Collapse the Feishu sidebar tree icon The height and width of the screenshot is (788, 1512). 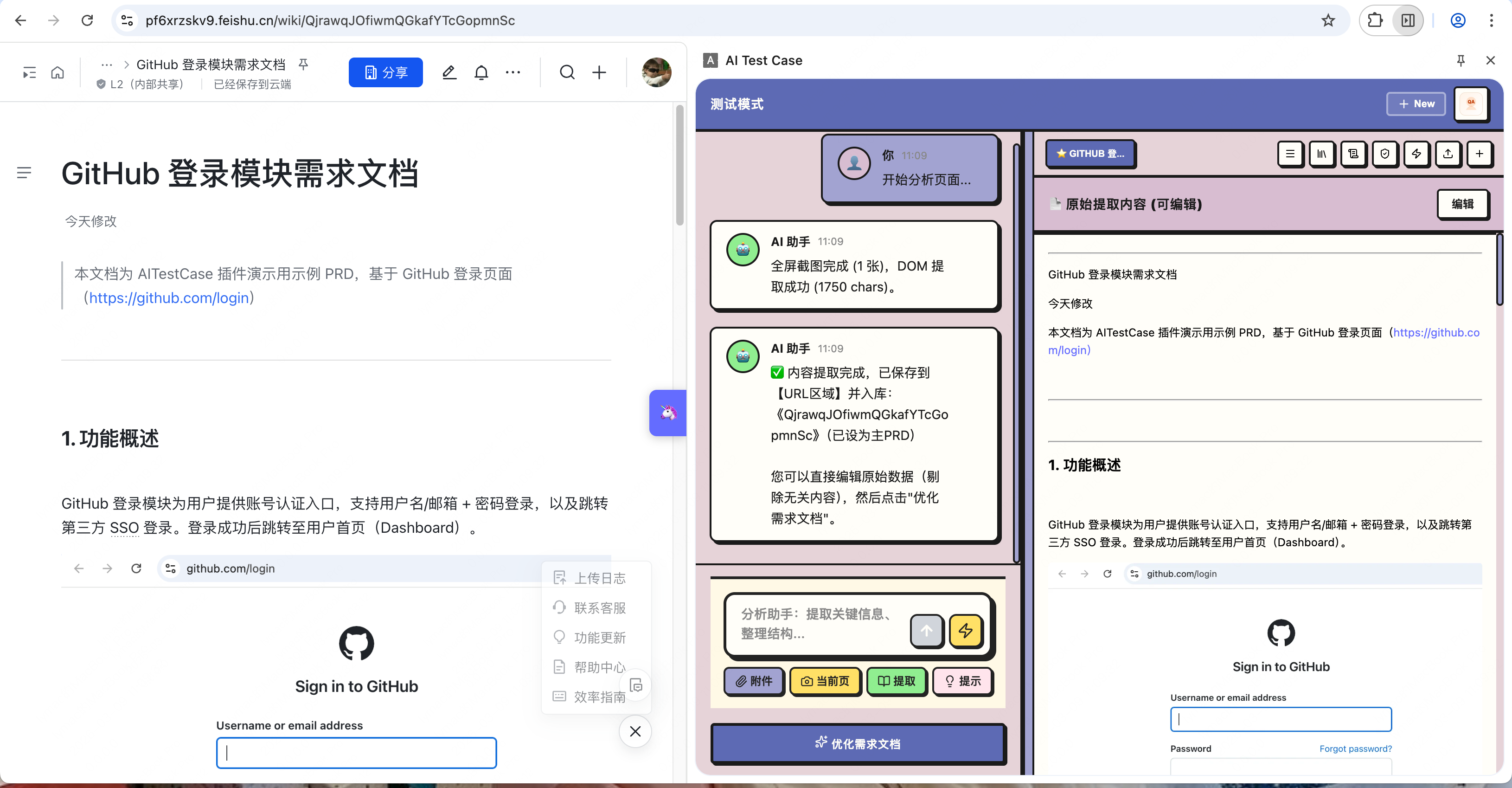[x=29, y=73]
